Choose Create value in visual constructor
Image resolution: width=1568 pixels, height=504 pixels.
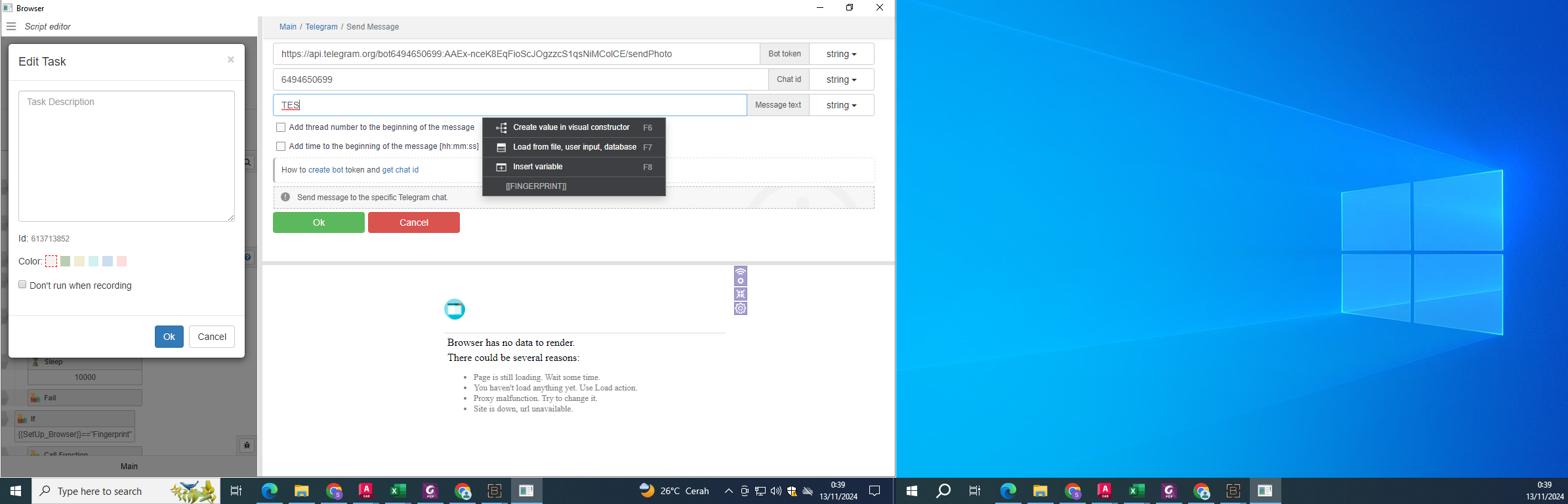pyautogui.click(x=571, y=127)
